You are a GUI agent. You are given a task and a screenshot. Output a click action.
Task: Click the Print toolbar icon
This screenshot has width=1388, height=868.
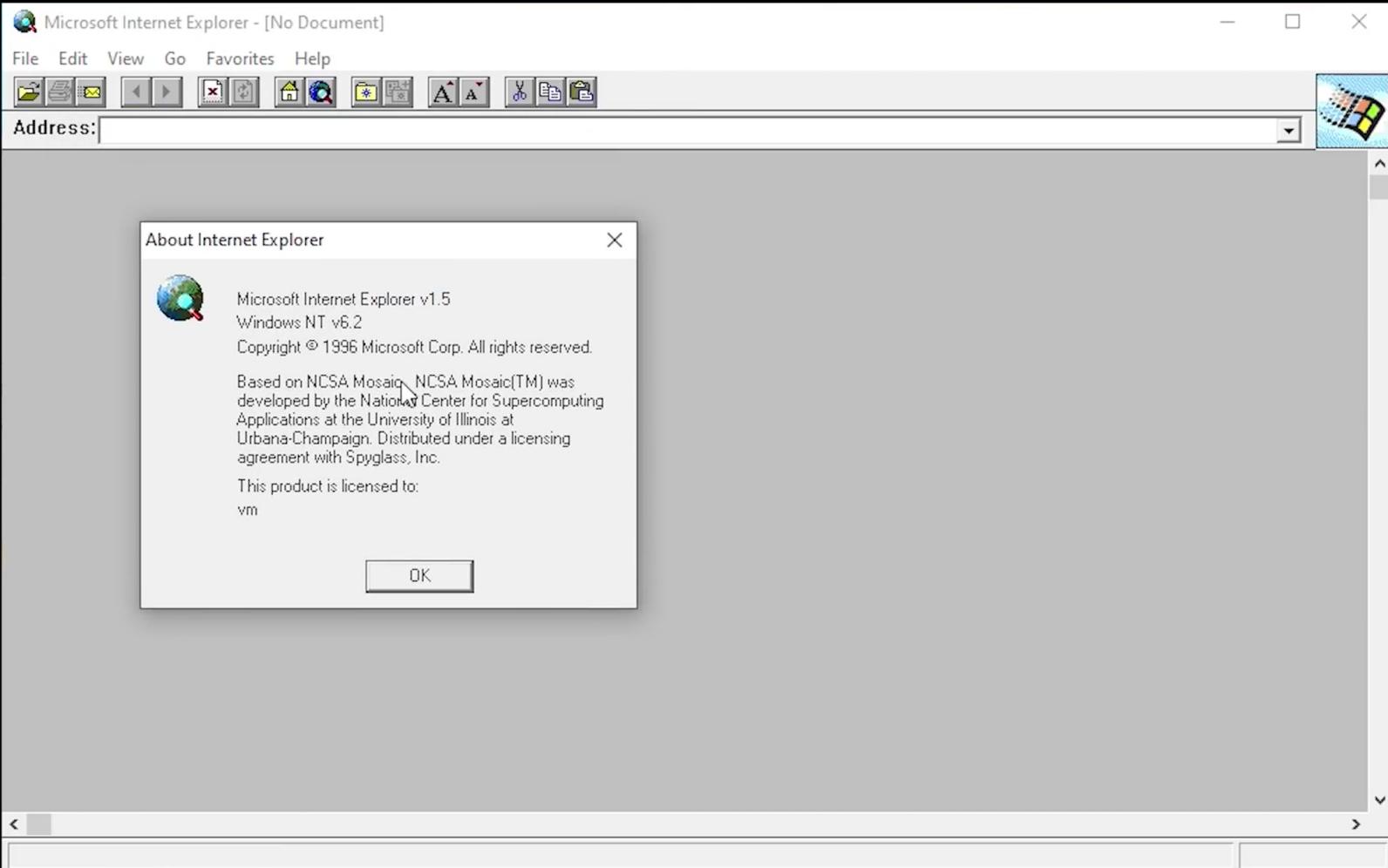[59, 92]
